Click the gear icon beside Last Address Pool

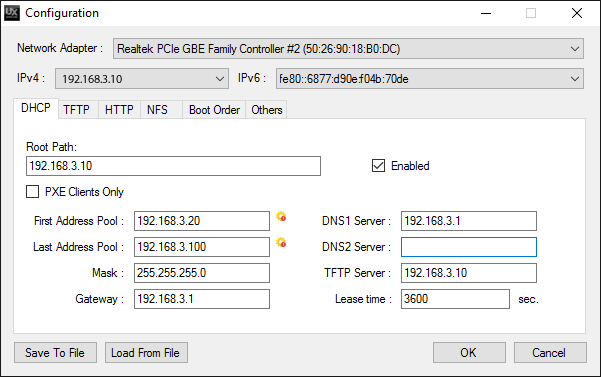281,243
